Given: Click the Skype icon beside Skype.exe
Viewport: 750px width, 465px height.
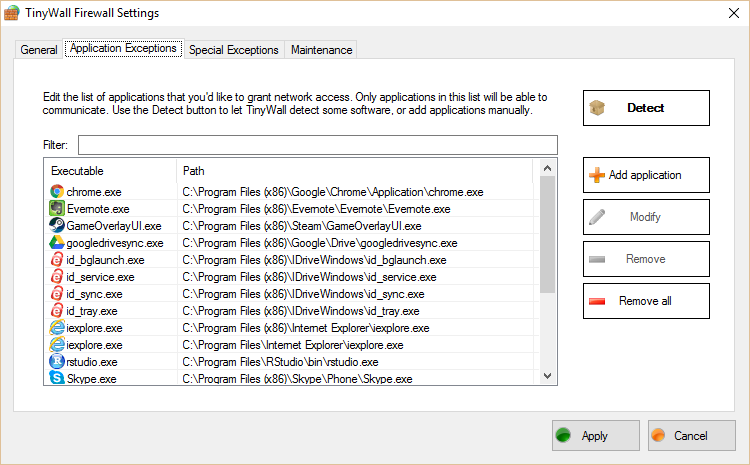Looking at the screenshot, I should click(x=57, y=378).
